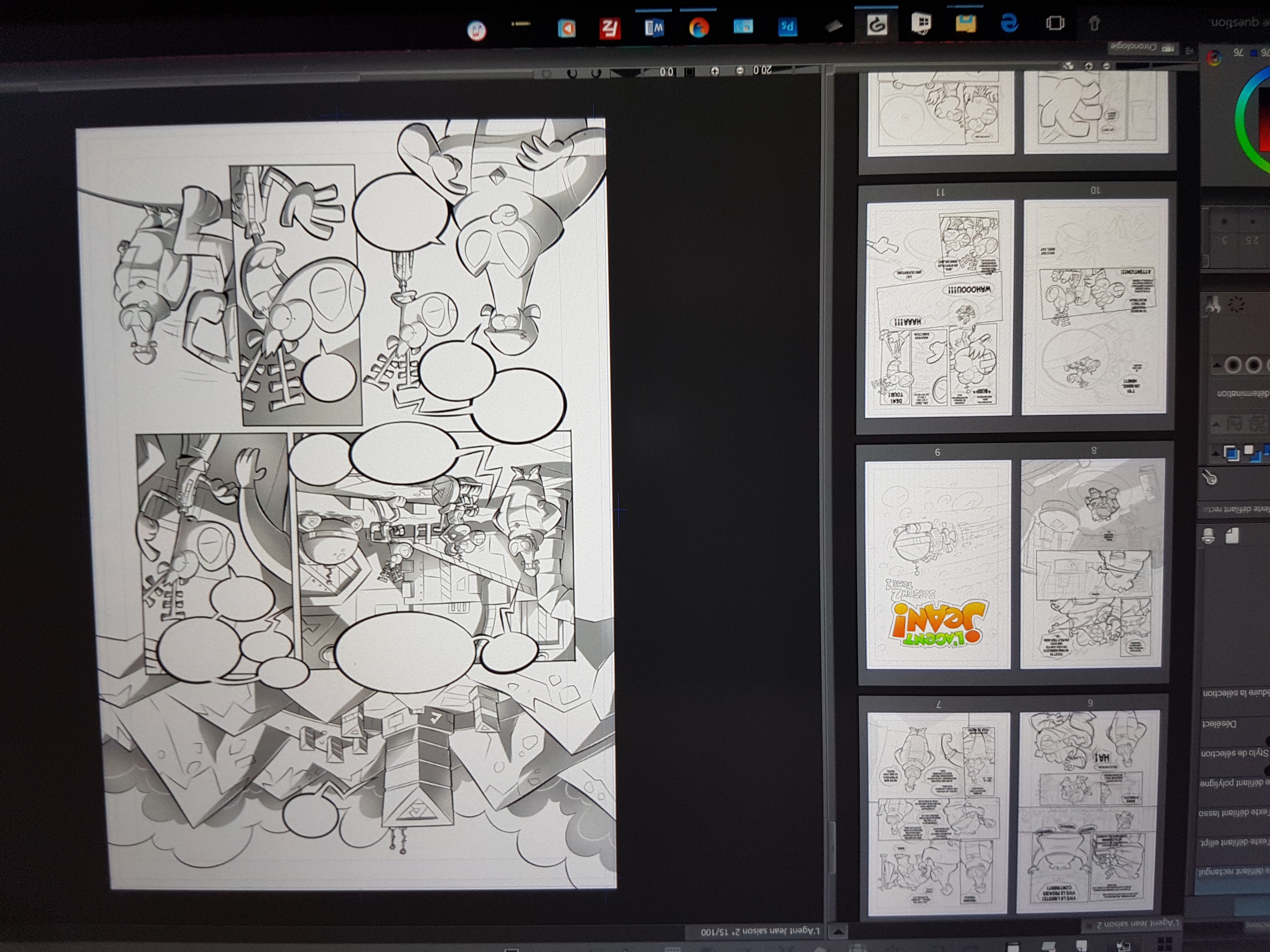Click the canvas rotation value 0.0 field
This screenshot has width=1270, height=952.
click(666, 72)
